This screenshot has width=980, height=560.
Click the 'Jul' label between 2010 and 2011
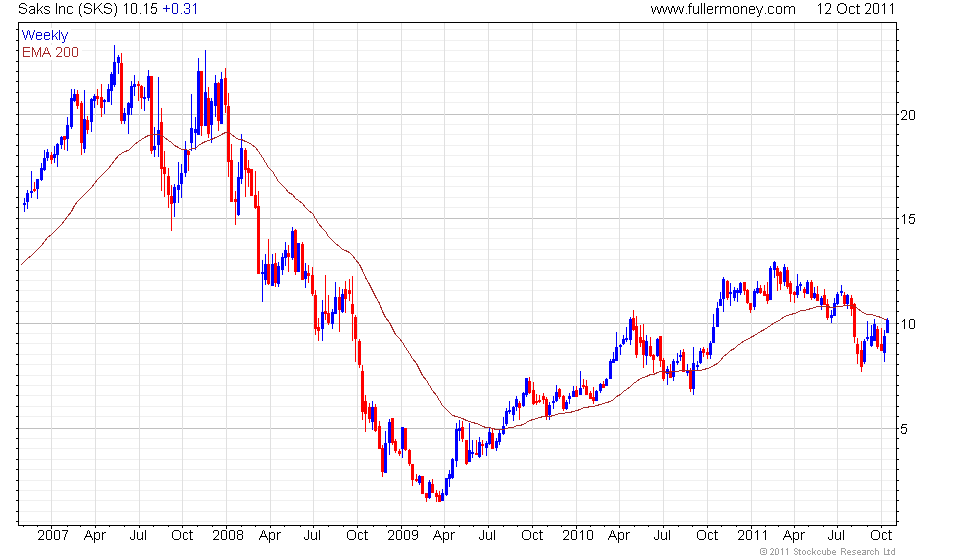(662, 536)
